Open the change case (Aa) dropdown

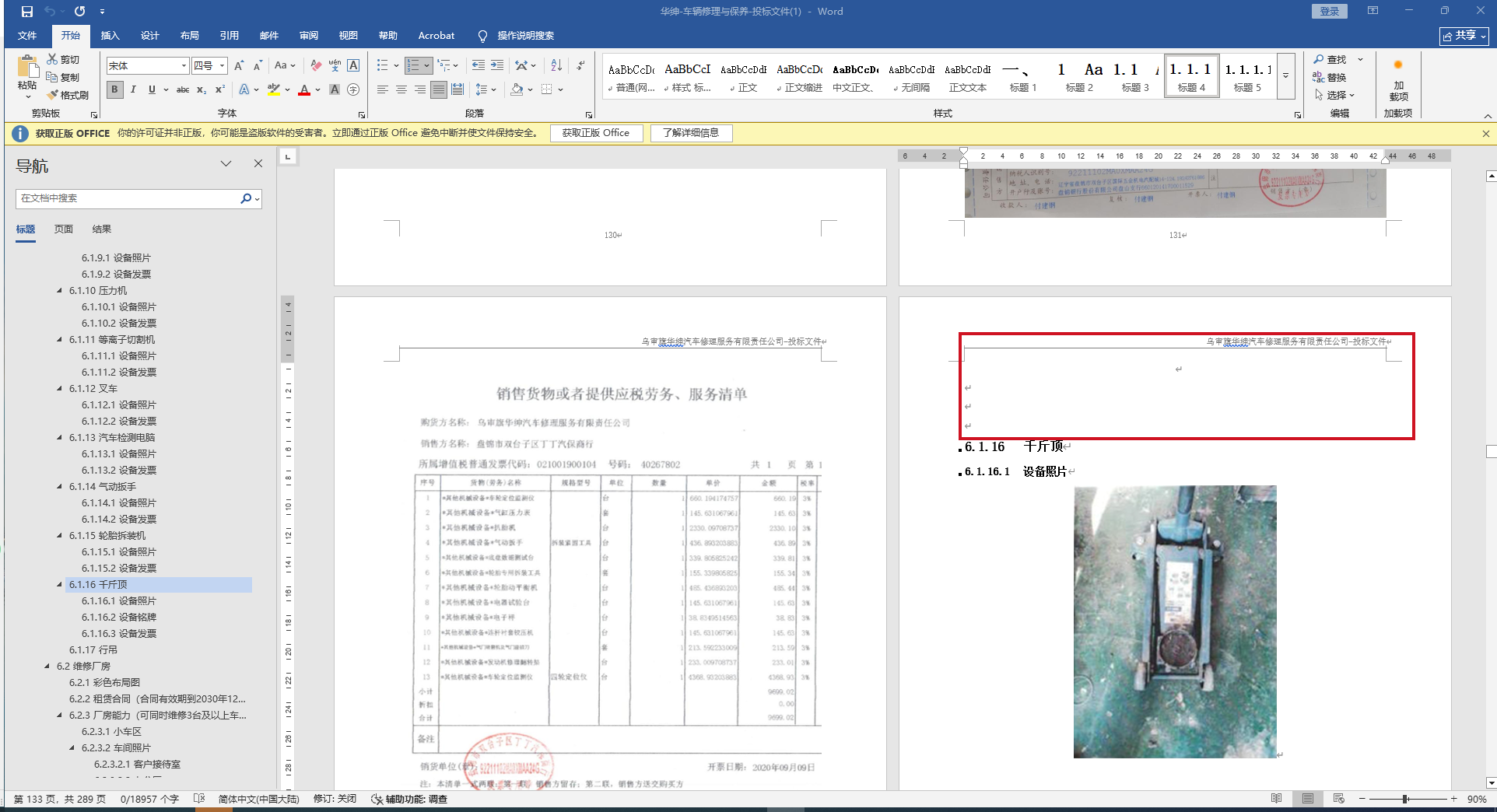pyautogui.click(x=285, y=65)
